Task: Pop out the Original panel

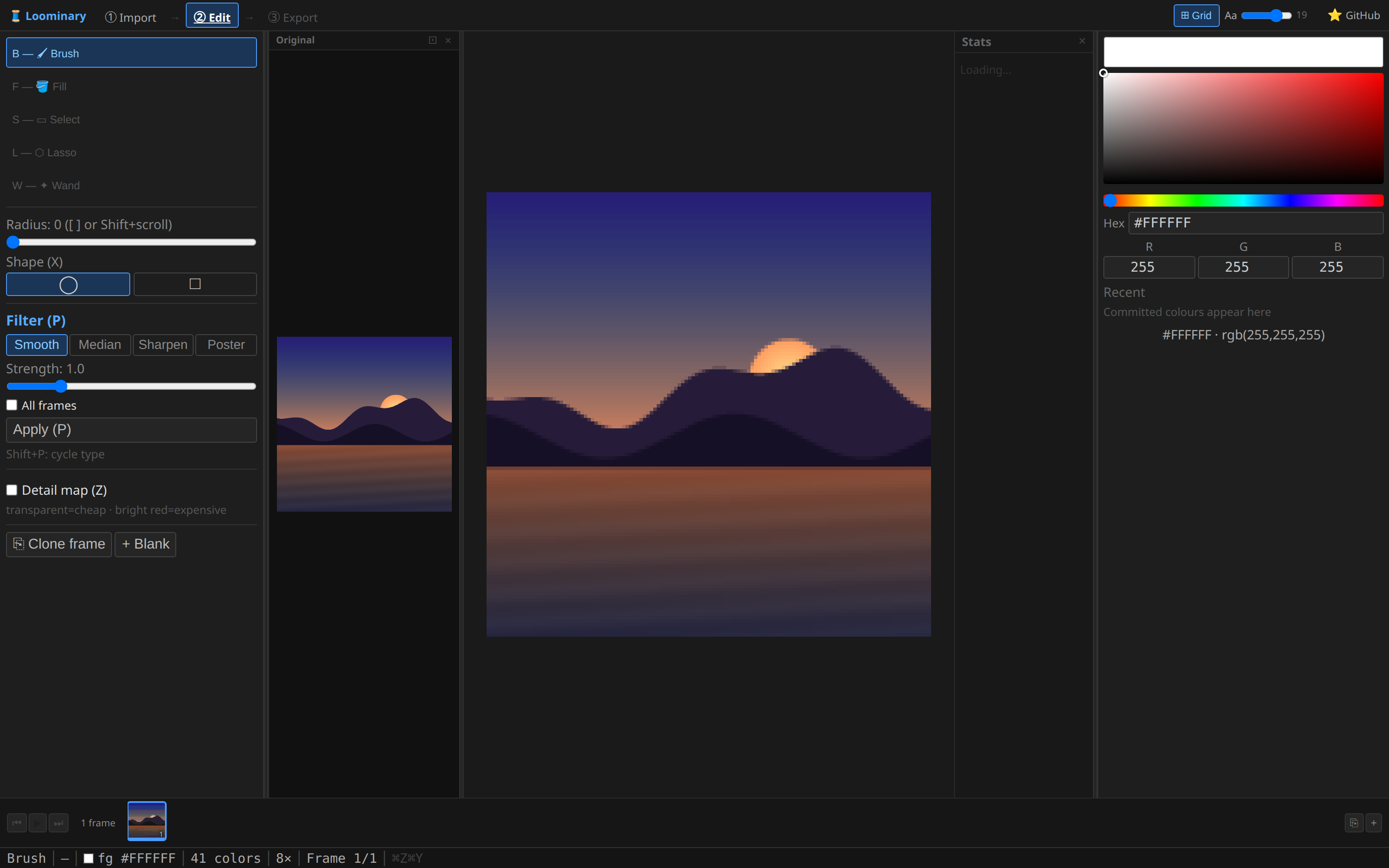Action: click(x=433, y=40)
